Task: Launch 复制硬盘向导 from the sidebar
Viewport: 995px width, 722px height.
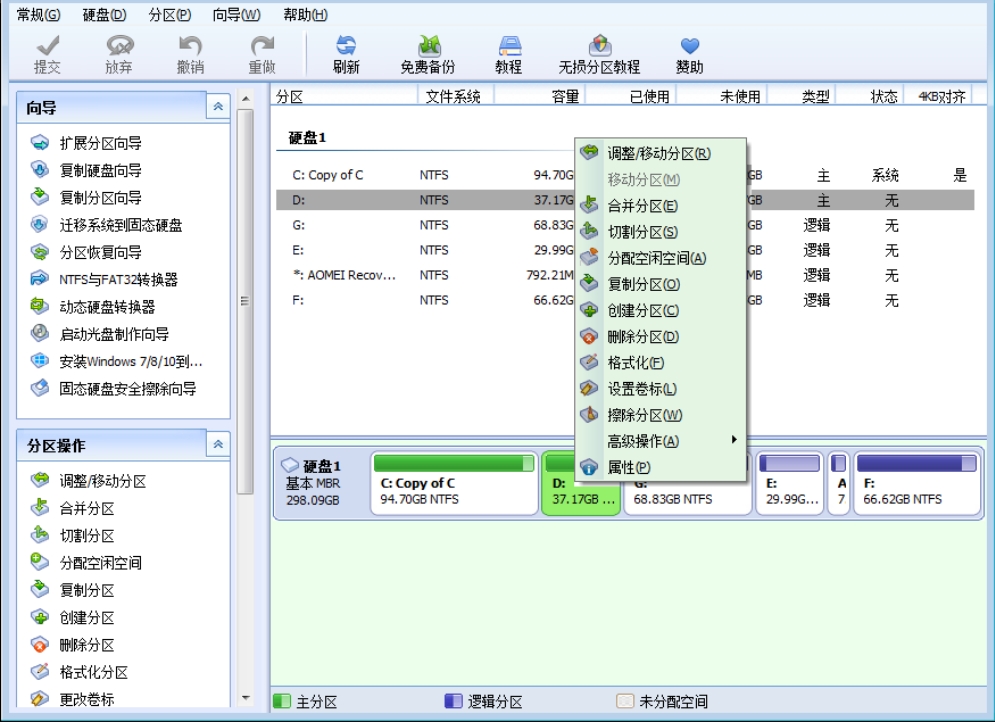Action: (86, 171)
